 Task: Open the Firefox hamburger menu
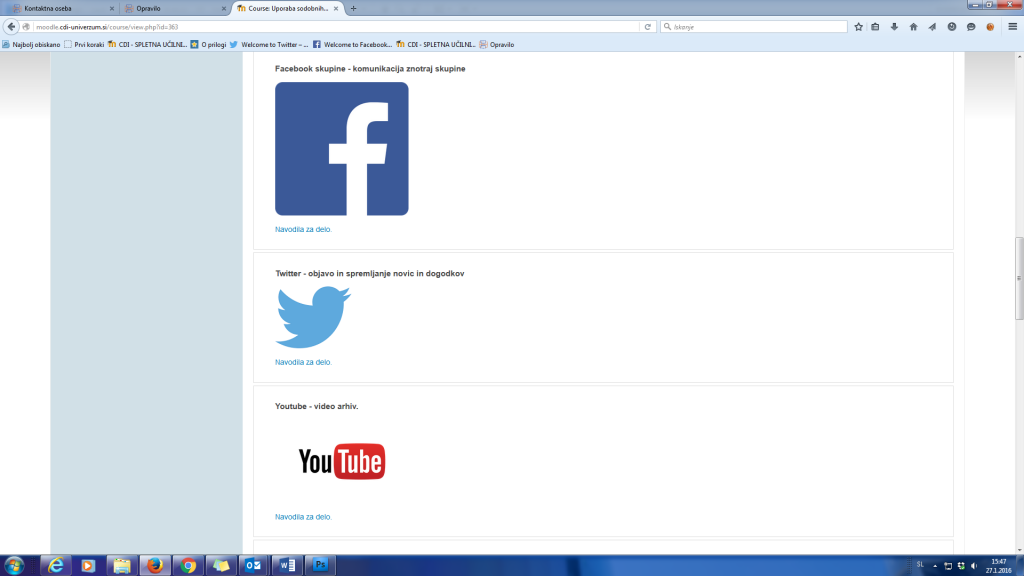1010,27
